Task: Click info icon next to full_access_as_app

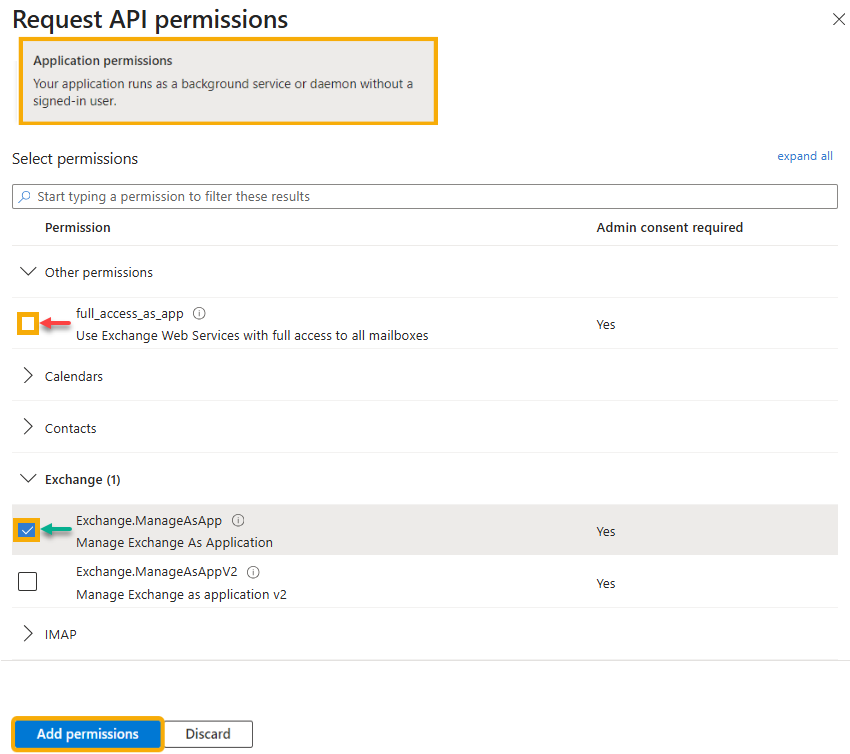Action: (199, 313)
